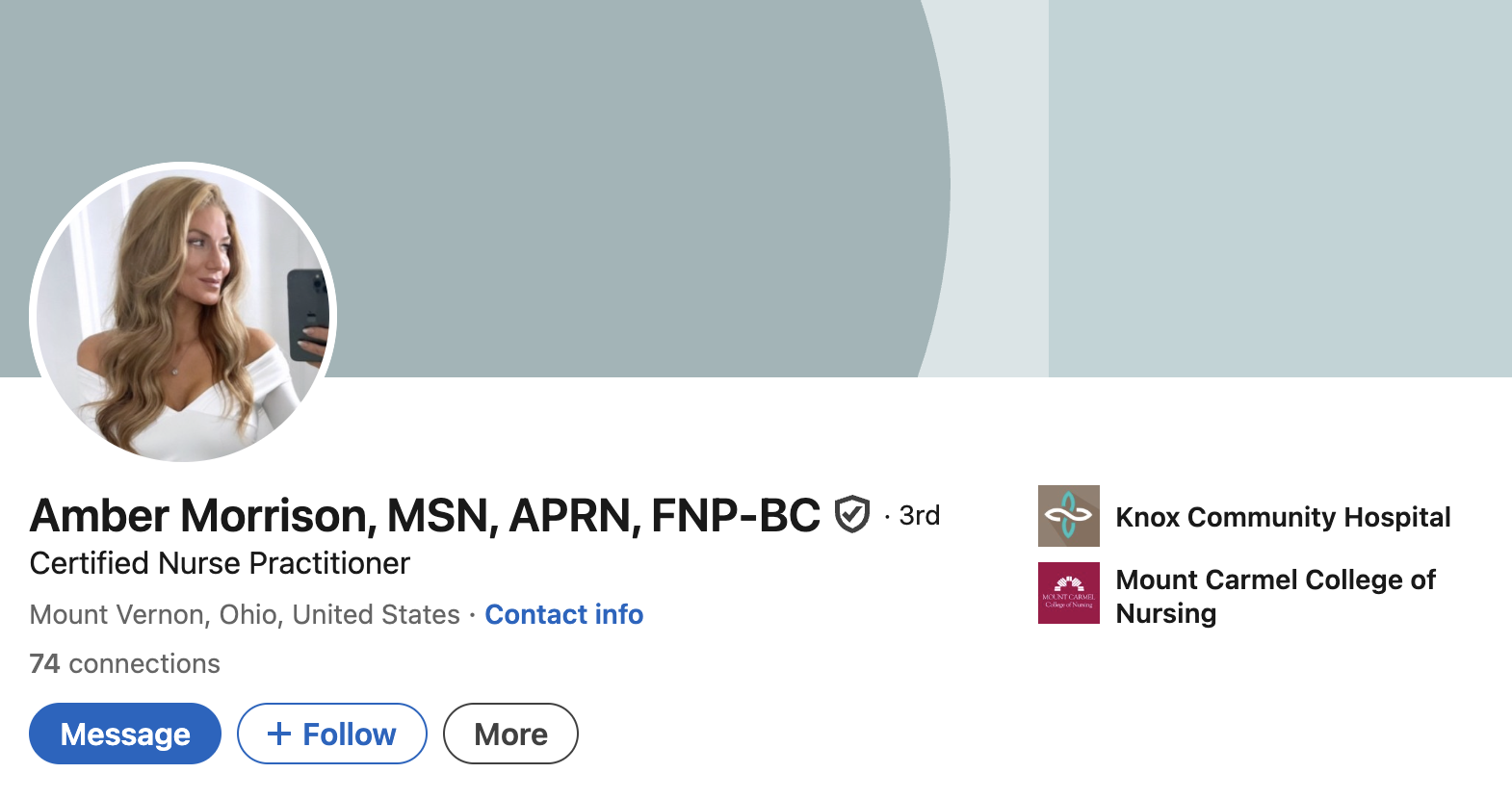Open the Mount Carmel College of Nursing logo

(1068, 593)
